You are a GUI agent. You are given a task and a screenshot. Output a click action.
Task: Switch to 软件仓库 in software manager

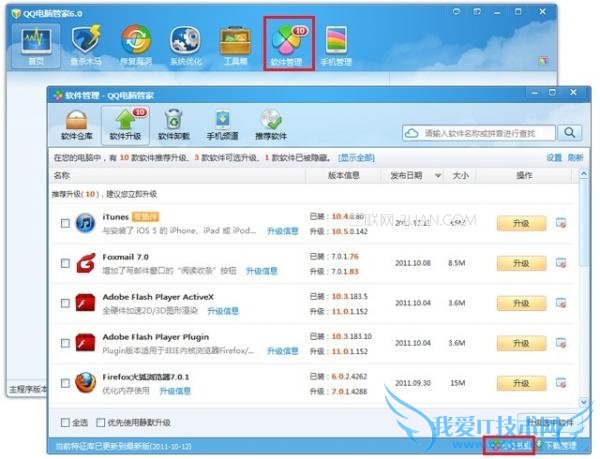(x=77, y=125)
